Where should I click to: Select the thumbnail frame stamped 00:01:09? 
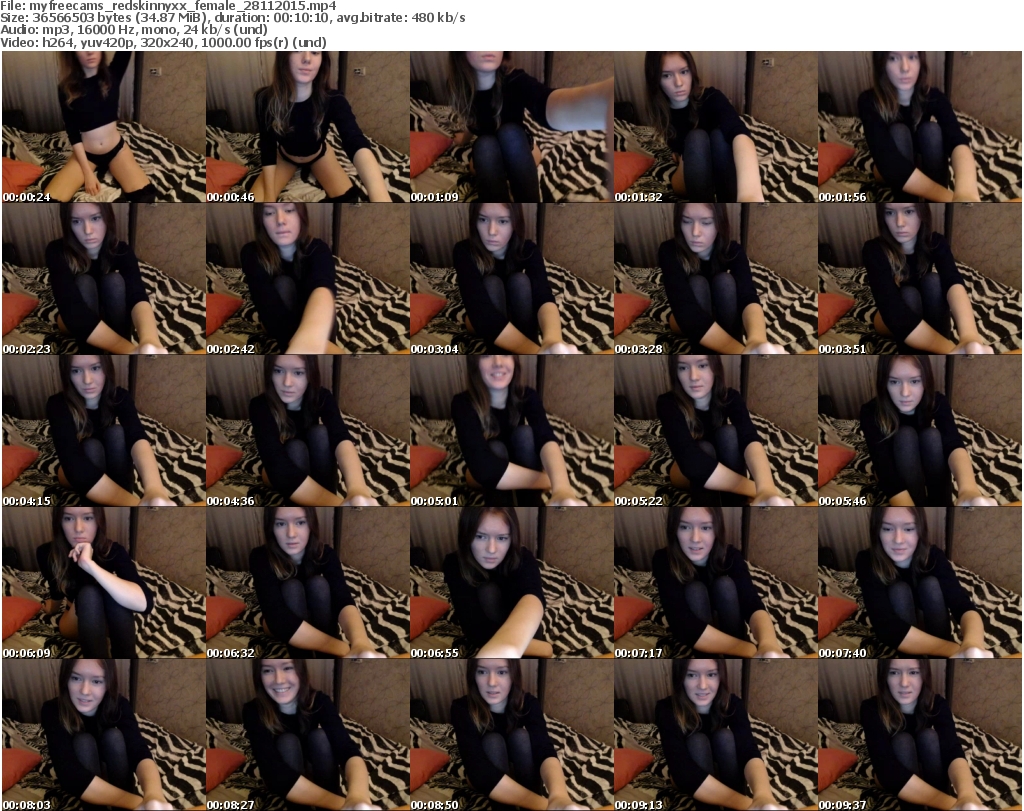click(512, 127)
